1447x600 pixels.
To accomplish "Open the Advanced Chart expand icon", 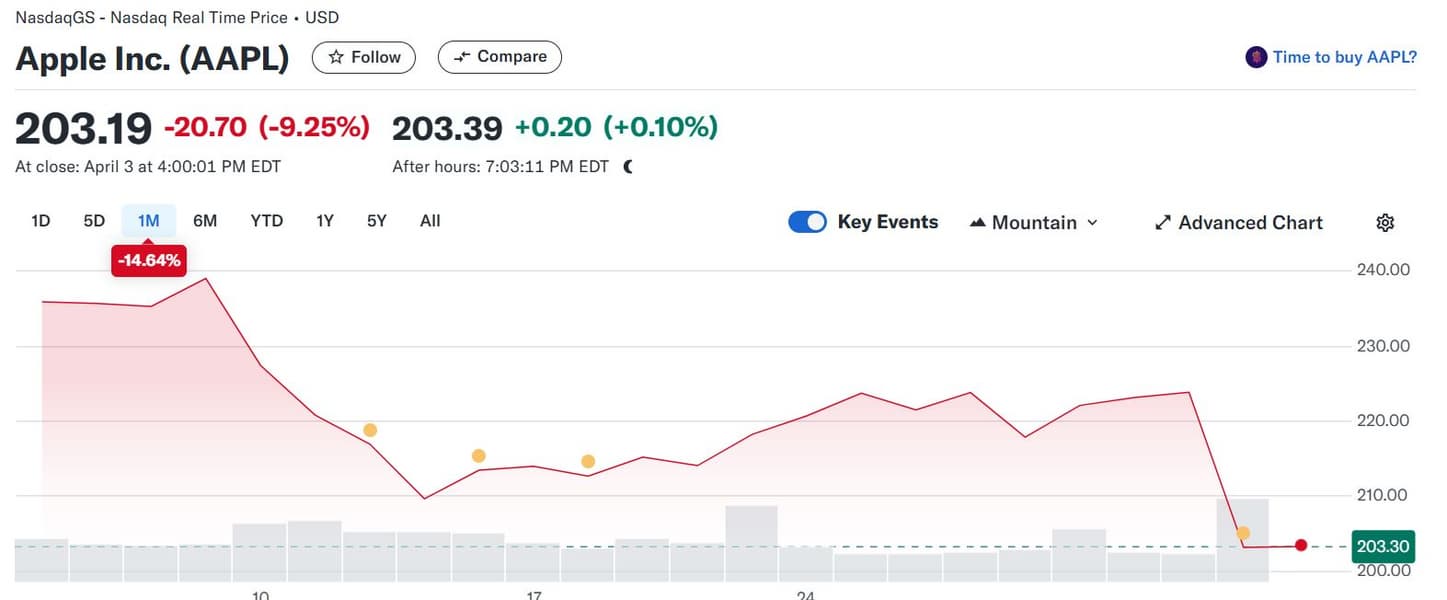I will [x=1163, y=223].
